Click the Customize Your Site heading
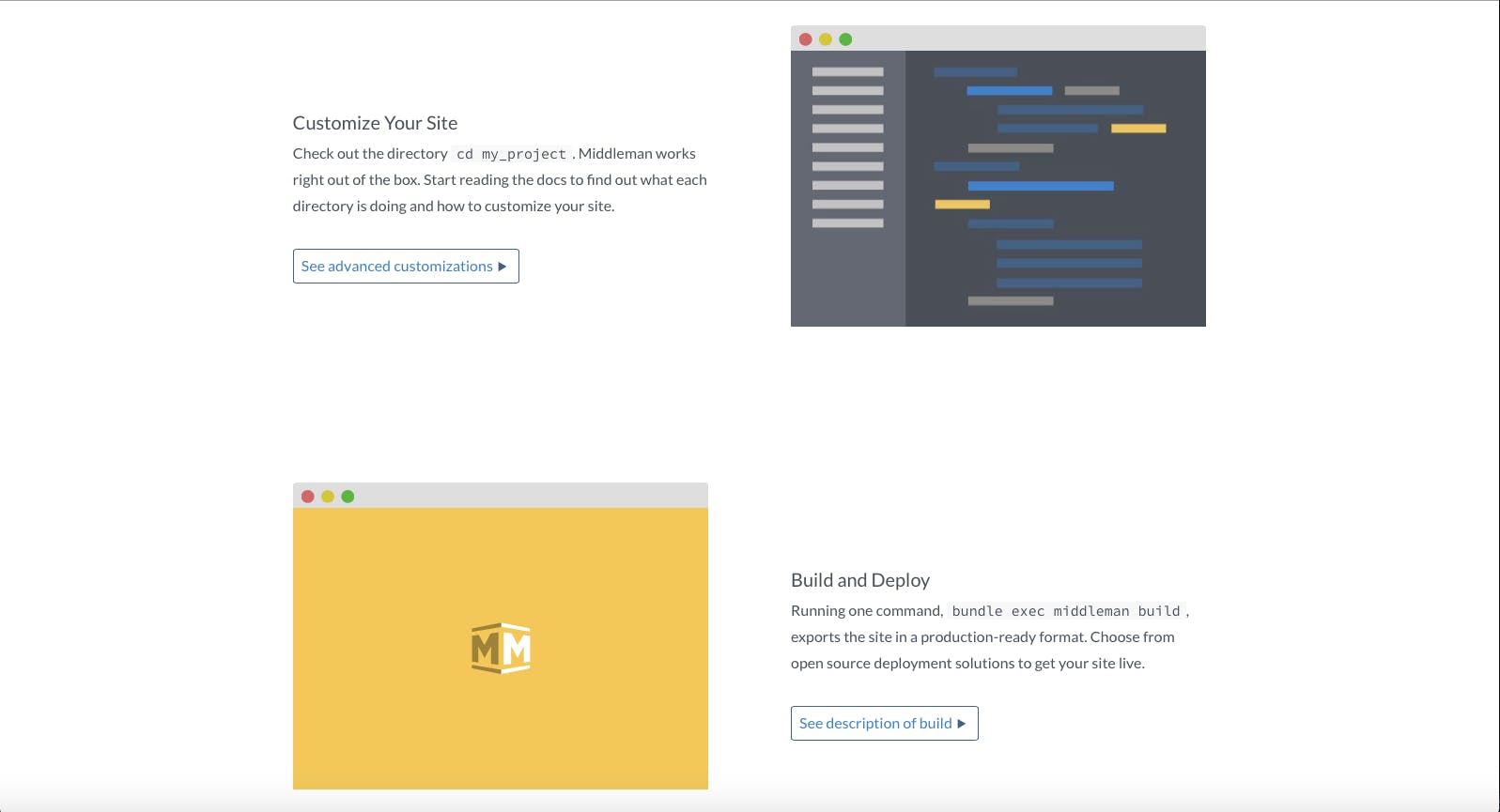The height and width of the screenshot is (812, 1500). coord(375,123)
